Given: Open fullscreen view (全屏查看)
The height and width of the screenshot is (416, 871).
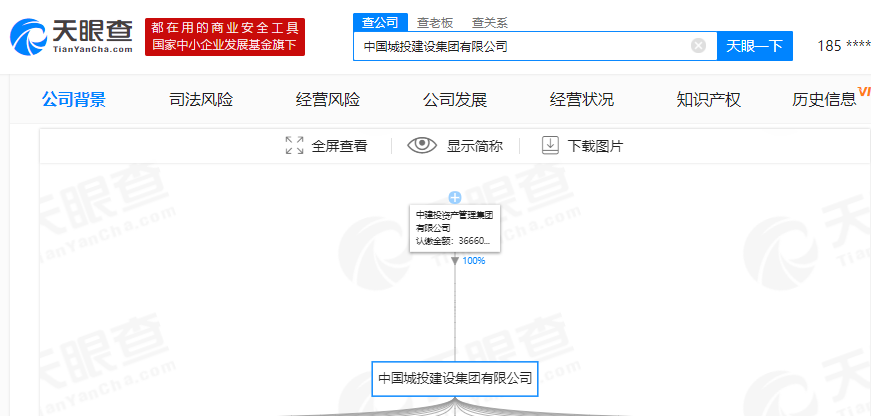Looking at the screenshot, I should (326, 146).
